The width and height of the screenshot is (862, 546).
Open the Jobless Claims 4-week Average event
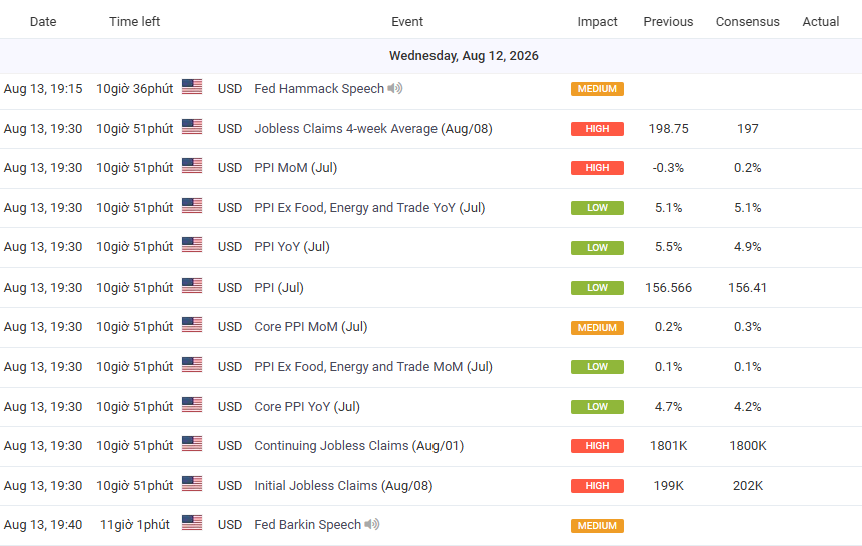pos(373,129)
